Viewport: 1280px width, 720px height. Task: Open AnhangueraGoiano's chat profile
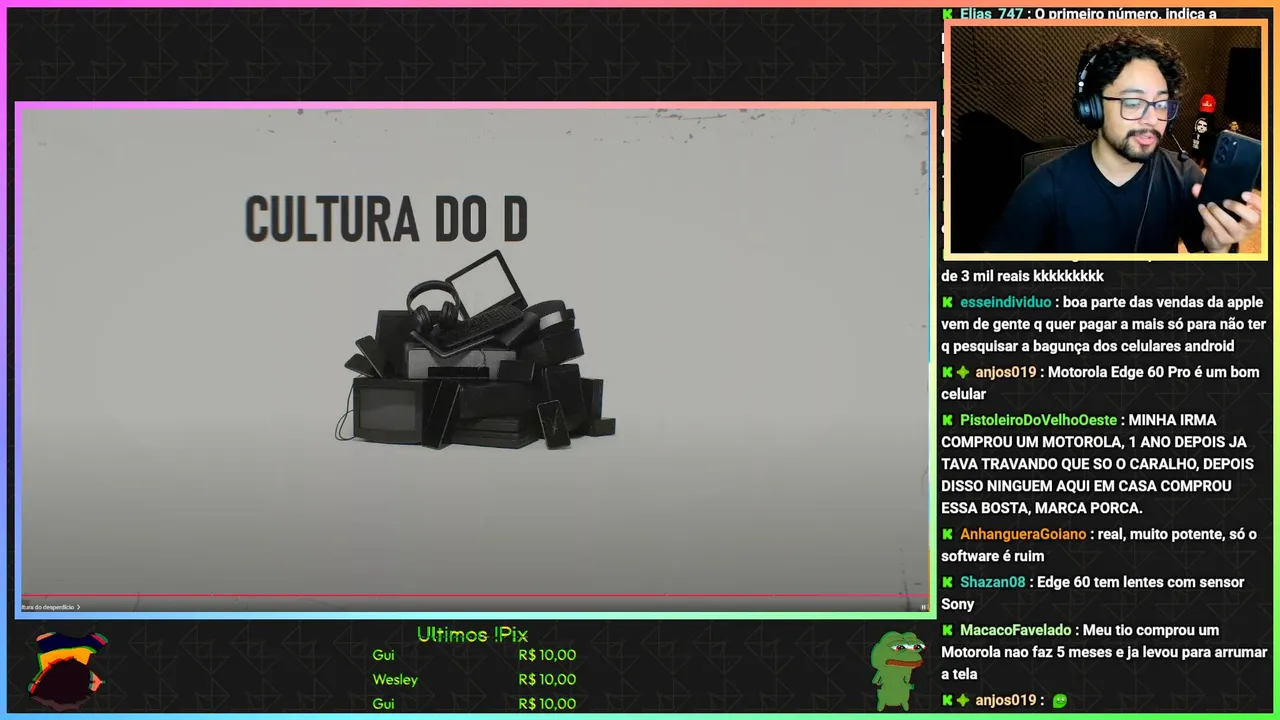(1023, 534)
